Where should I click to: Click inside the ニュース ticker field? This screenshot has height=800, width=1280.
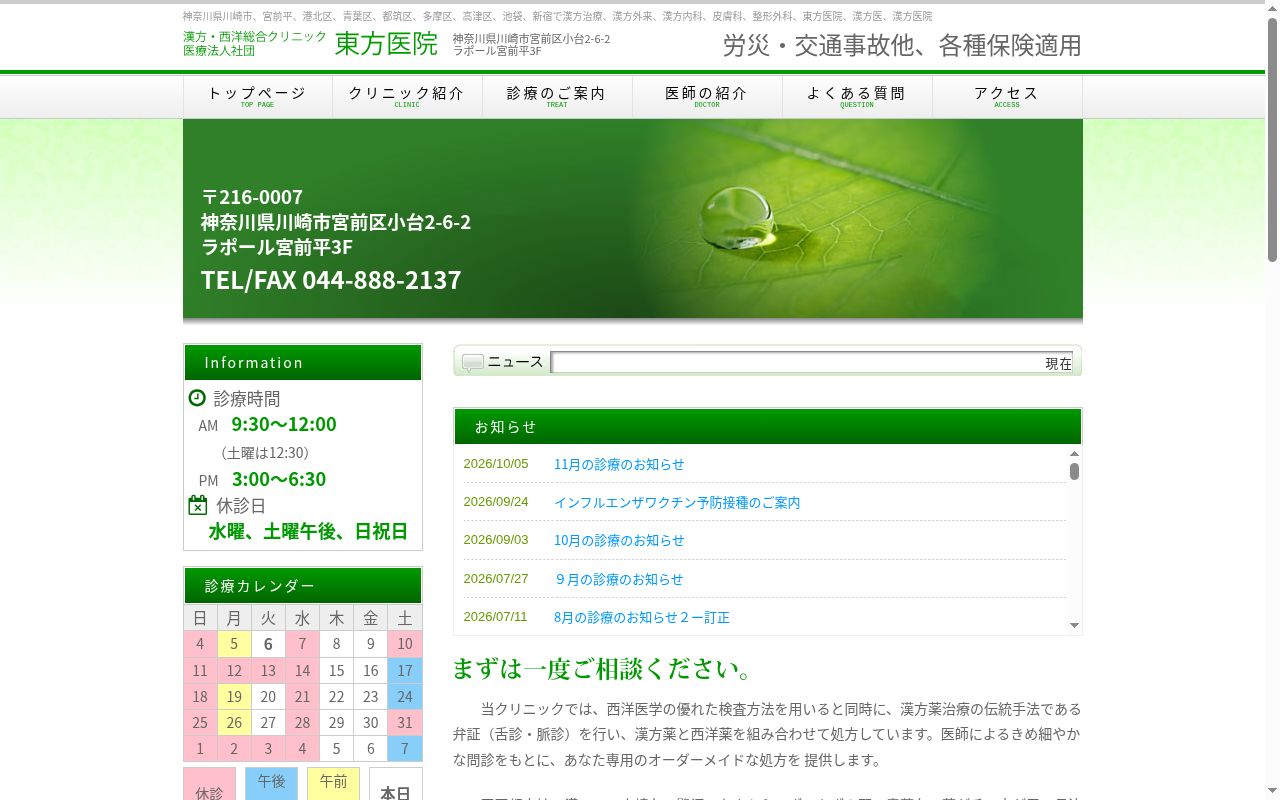[x=812, y=362]
